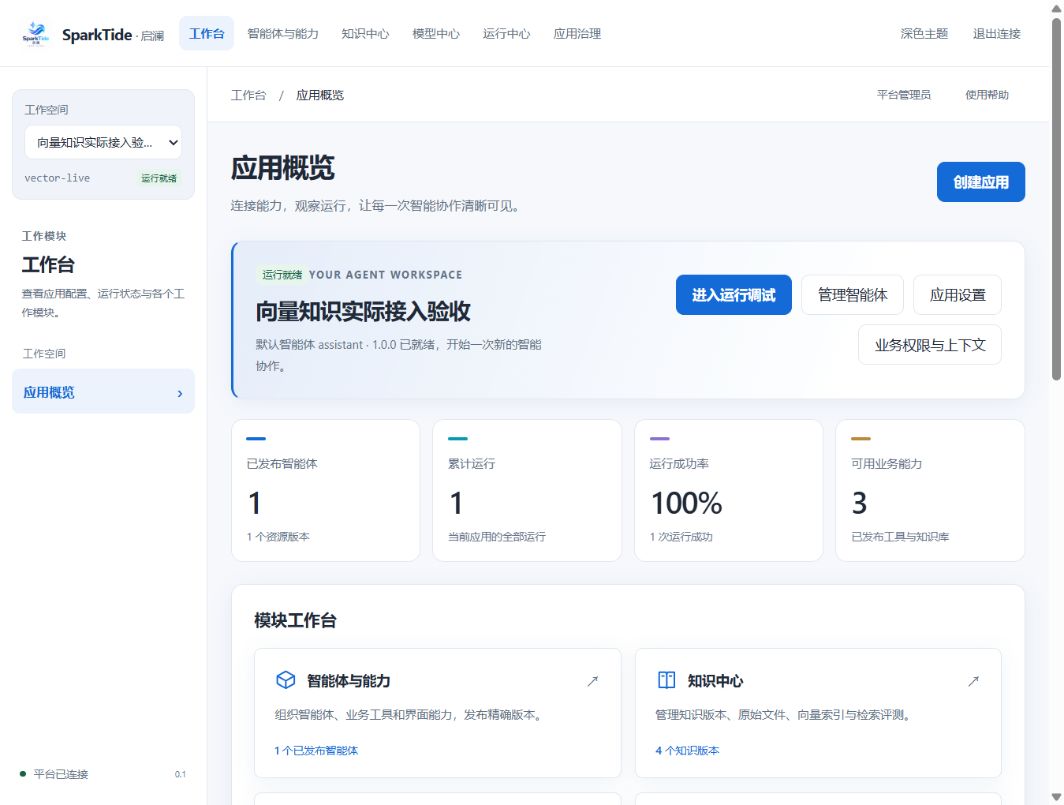Click the 运行就绪 badge in banner

point(282,275)
